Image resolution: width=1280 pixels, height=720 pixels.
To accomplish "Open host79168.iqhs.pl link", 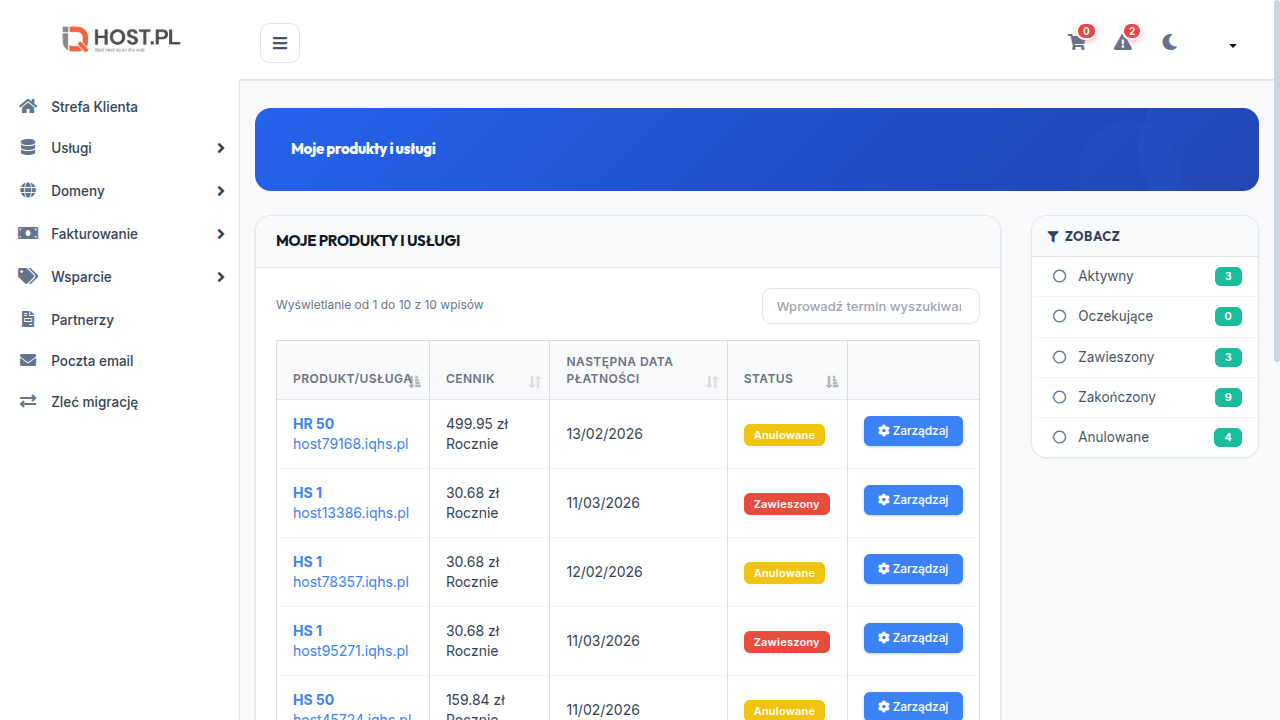I will coord(351,444).
